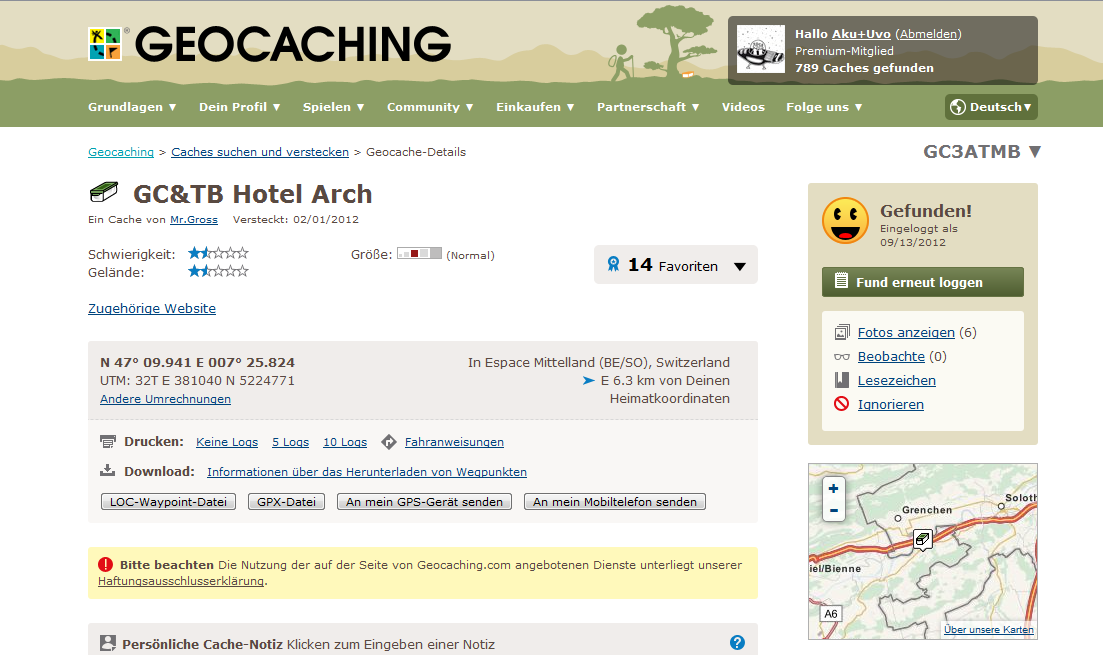The width and height of the screenshot is (1103, 655).
Task: Open the Aku+Uvo profile avatar
Action: pyautogui.click(x=760, y=49)
